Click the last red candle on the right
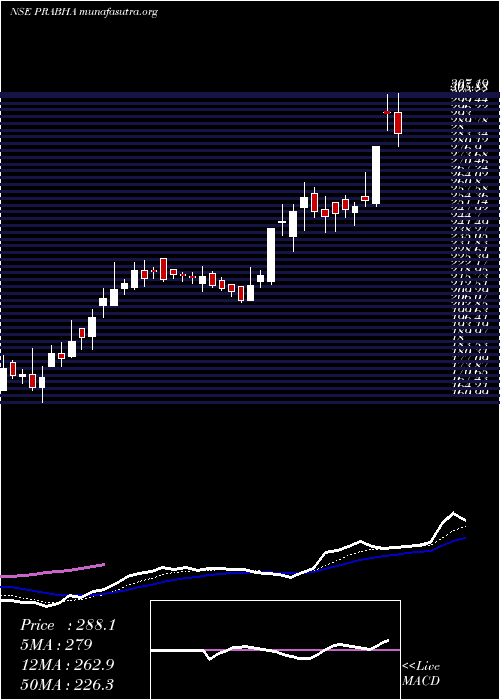 pyautogui.click(x=398, y=123)
